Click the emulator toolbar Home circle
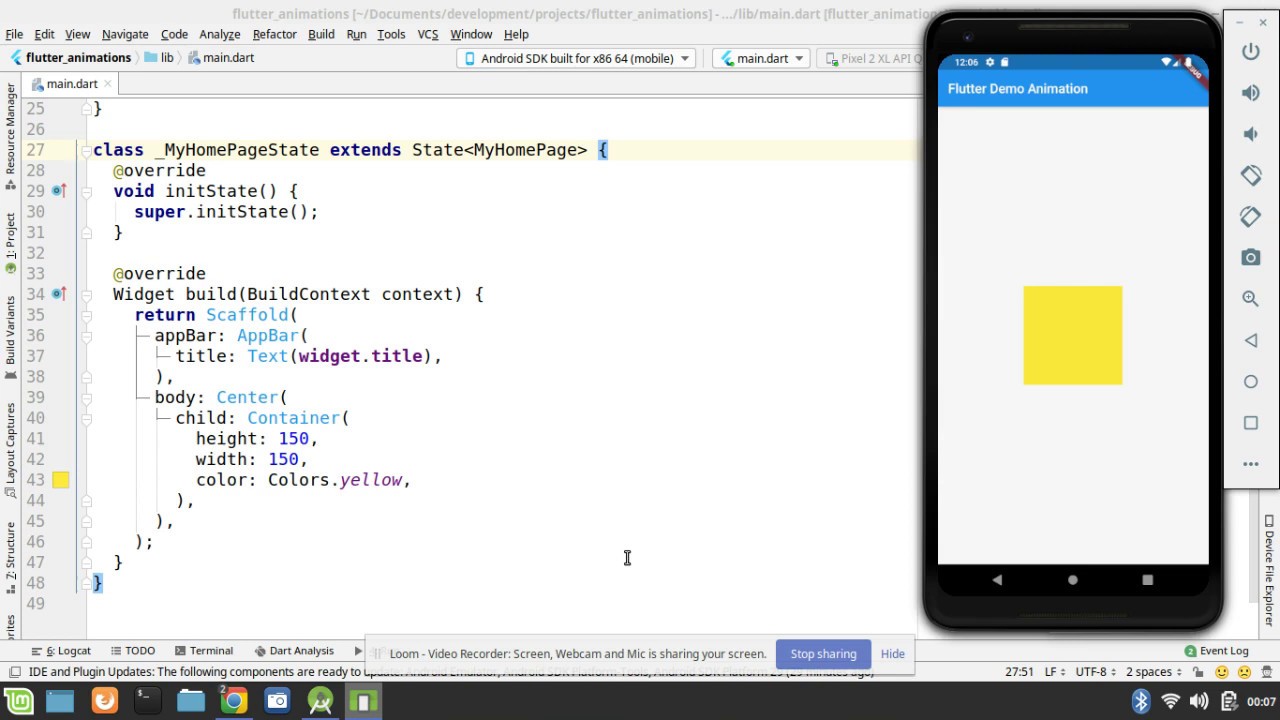Viewport: 1280px width, 720px height. tap(1250, 381)
